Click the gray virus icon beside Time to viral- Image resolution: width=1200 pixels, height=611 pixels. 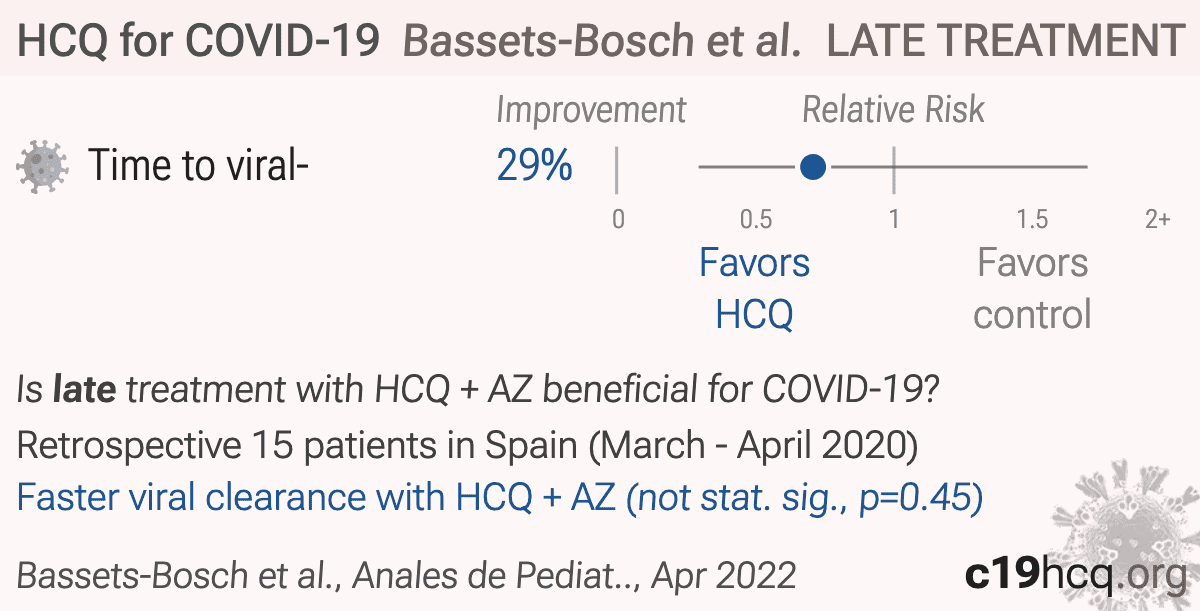tap(40, 165)
